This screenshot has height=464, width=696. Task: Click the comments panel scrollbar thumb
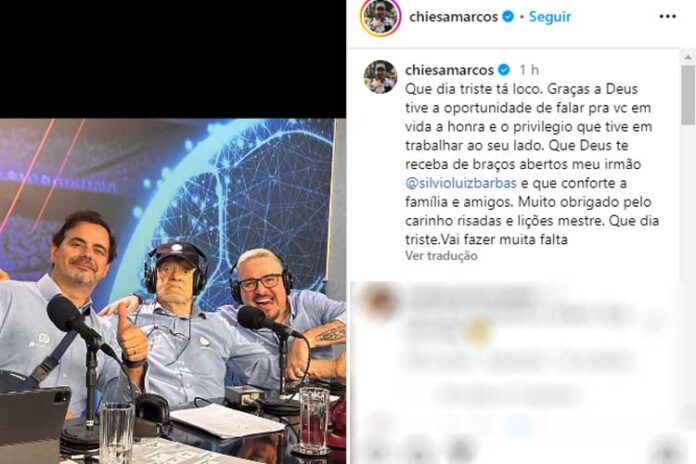688,95
